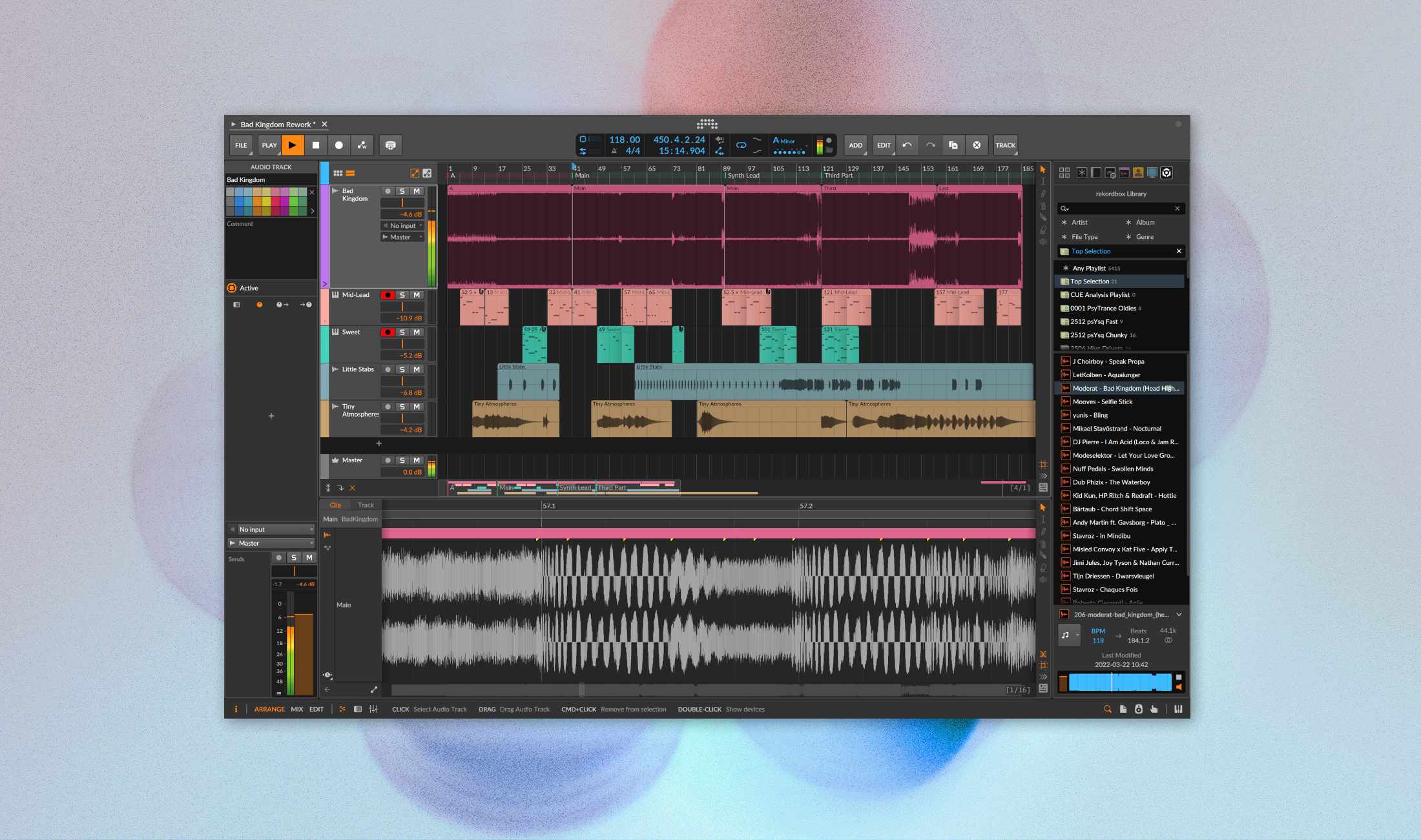
Task: Click the Play transport button
Action: point(293,145)
